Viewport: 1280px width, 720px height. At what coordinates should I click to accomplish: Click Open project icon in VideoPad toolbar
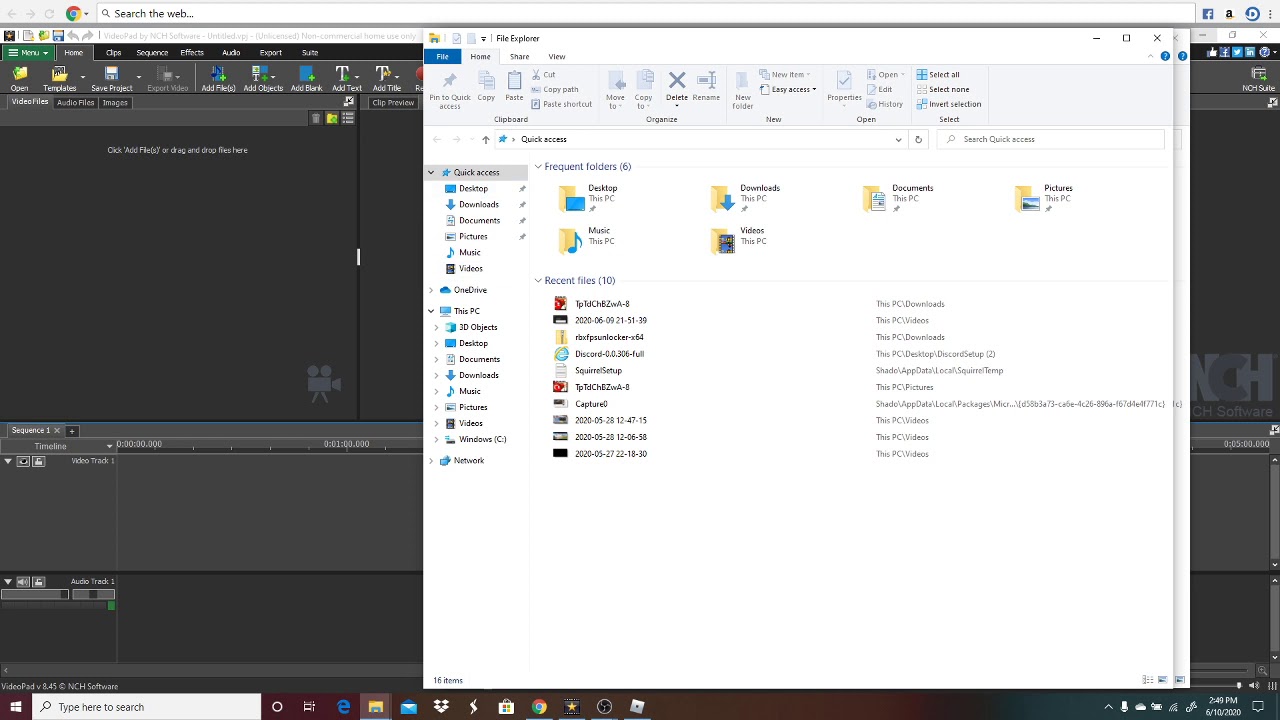point(19,79)
